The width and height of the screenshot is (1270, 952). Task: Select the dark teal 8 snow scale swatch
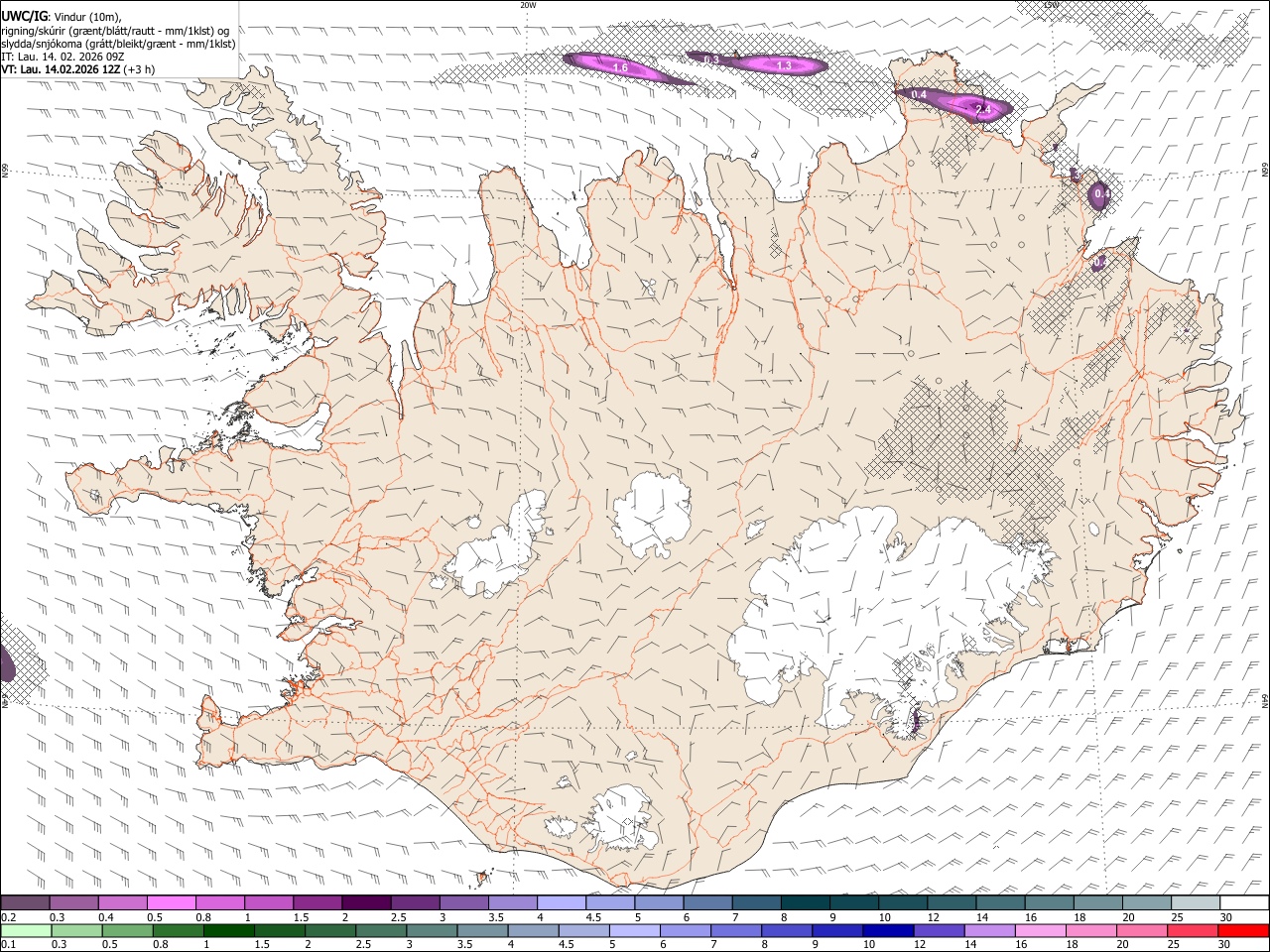[x=803, y=902]
